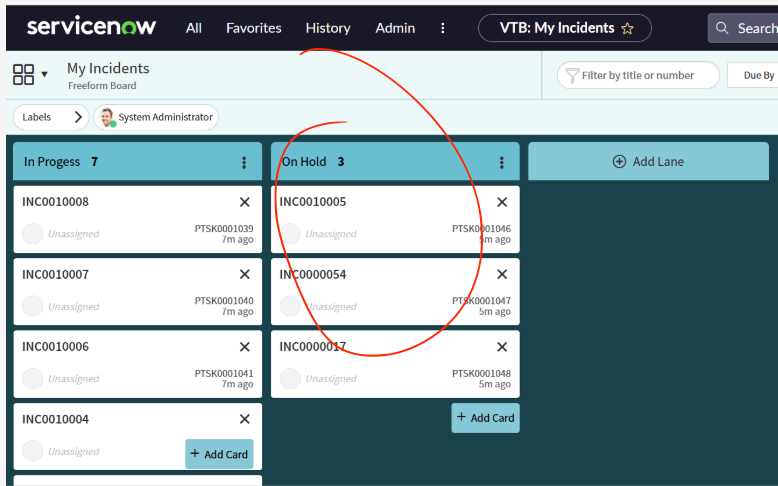Add a new lane
Image resolution: width=778 pixels, height=486 pixels.
point(648,161)
